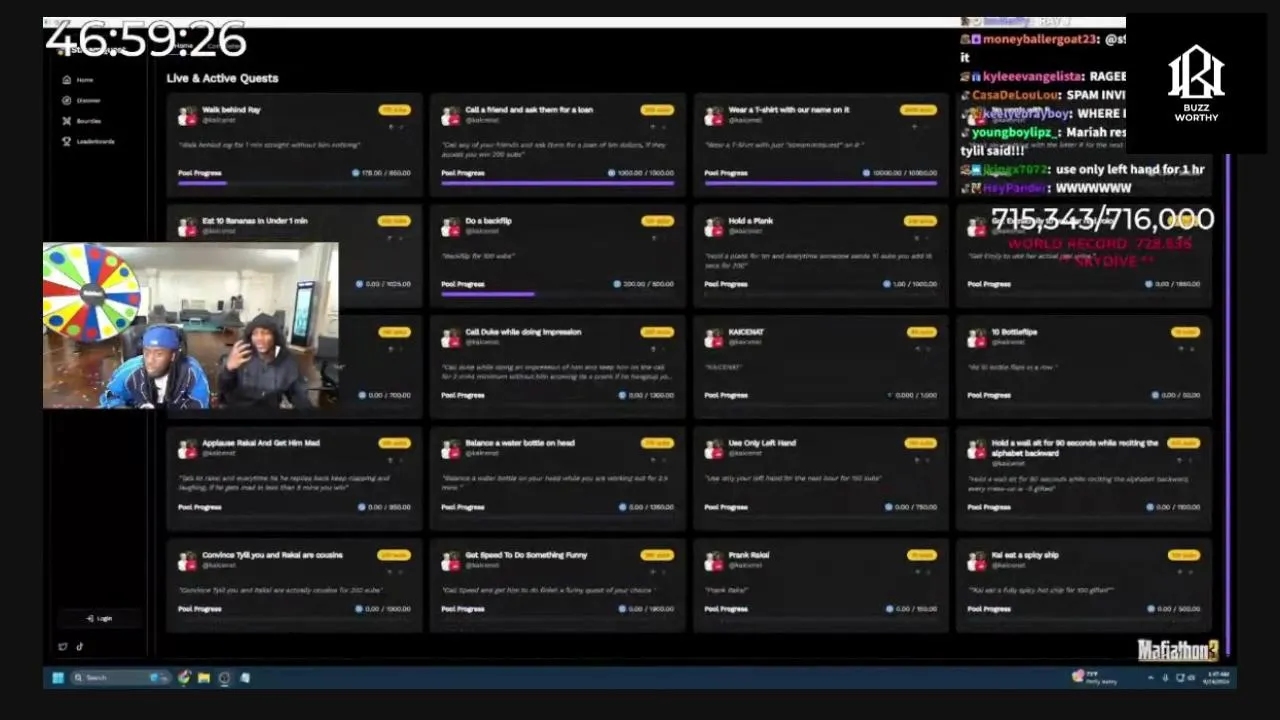The image size is (1280, 720).
Task: Click the webcam overlay with spinning wheel
Action: point(190,326)
